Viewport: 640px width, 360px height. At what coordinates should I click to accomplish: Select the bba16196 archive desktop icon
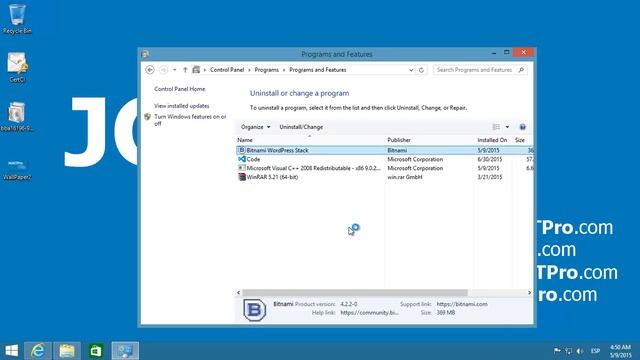point(17,116)
